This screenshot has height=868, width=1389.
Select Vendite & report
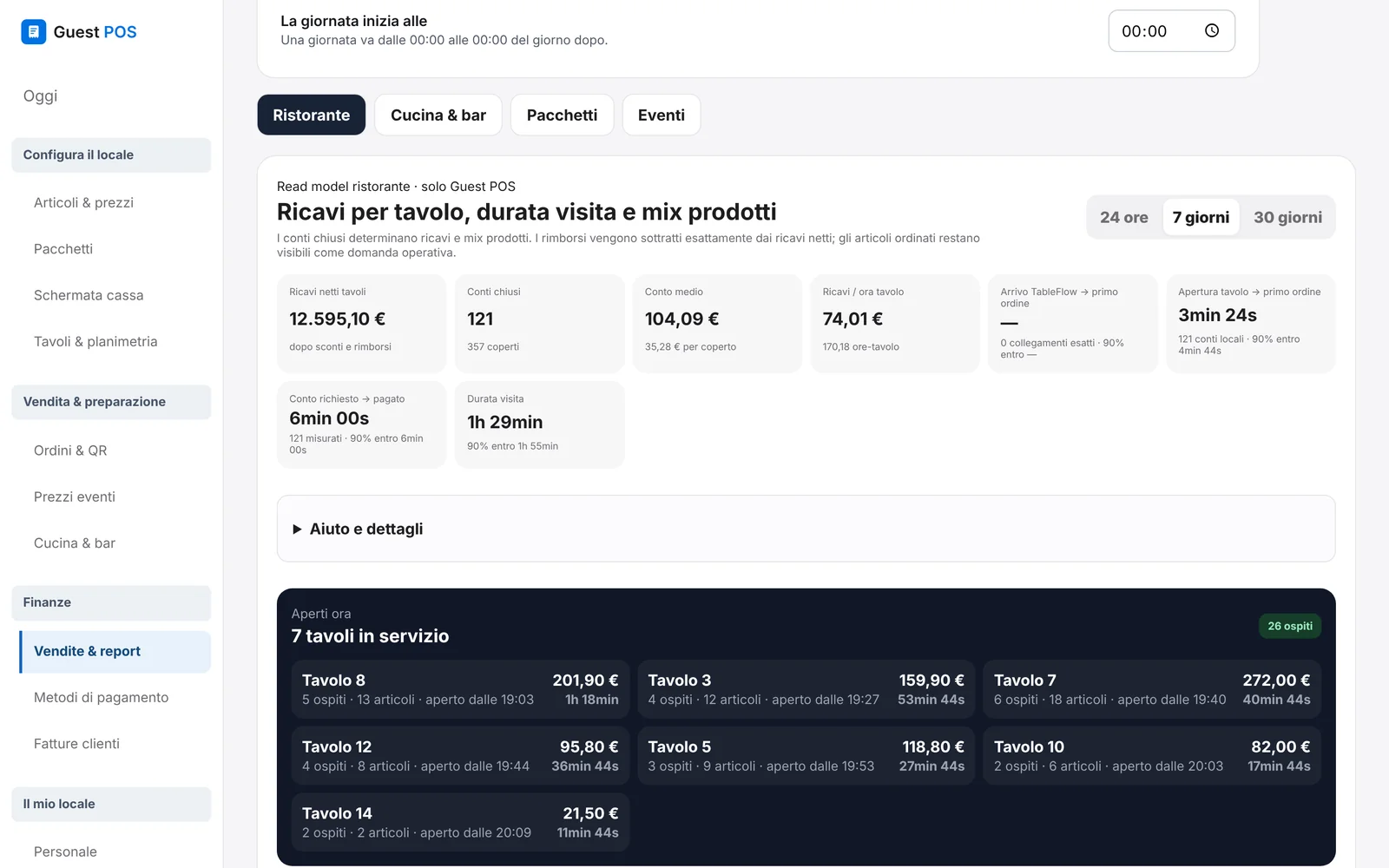tap(115, 652)
